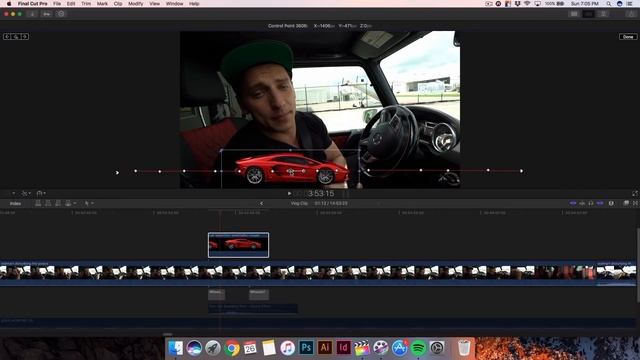Open the Final Cut Pro application menu
This screenshot has width=640, height=360.
tap(32, 4)
